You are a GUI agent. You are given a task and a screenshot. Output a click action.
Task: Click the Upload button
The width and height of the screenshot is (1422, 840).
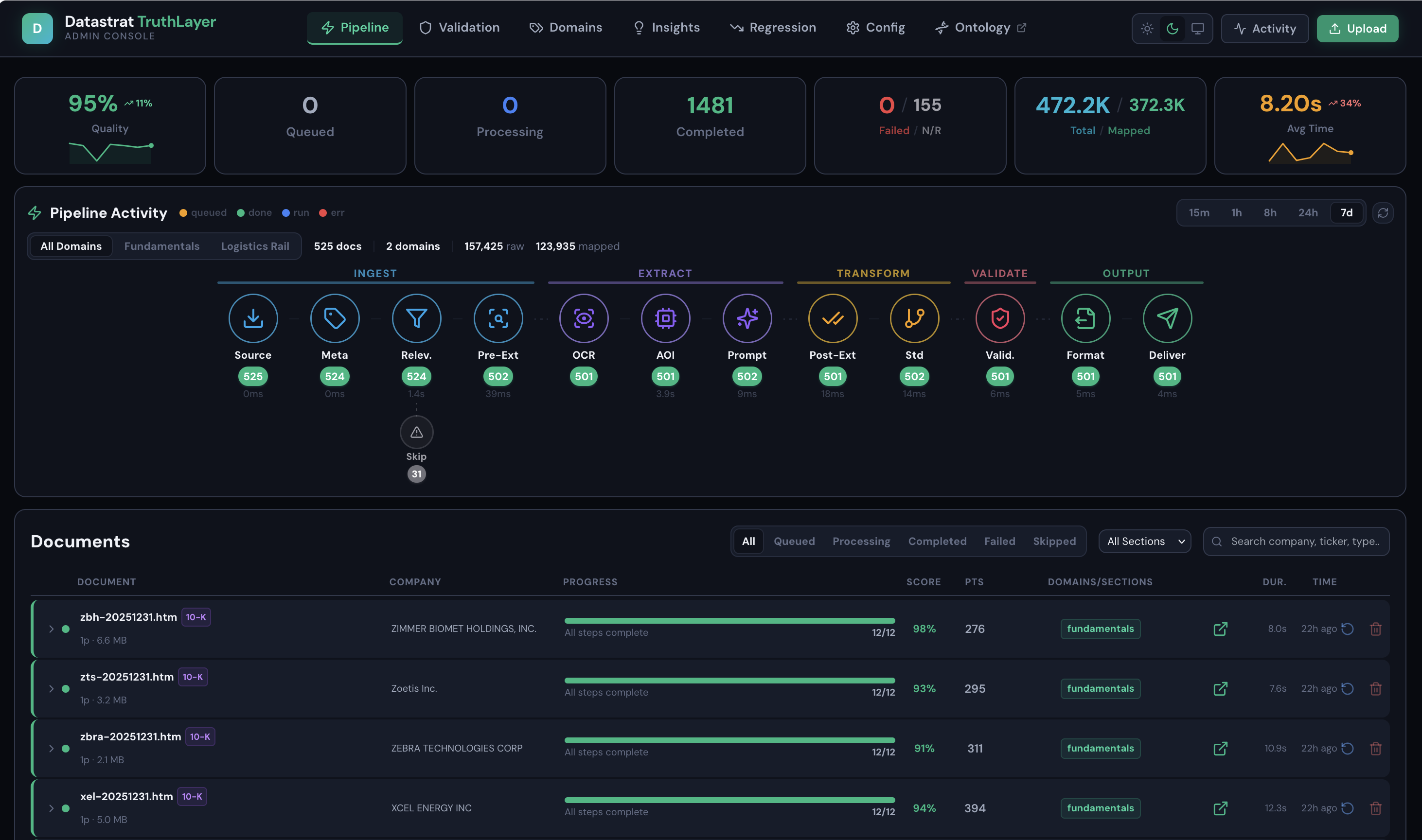[x=1357, y=29]
